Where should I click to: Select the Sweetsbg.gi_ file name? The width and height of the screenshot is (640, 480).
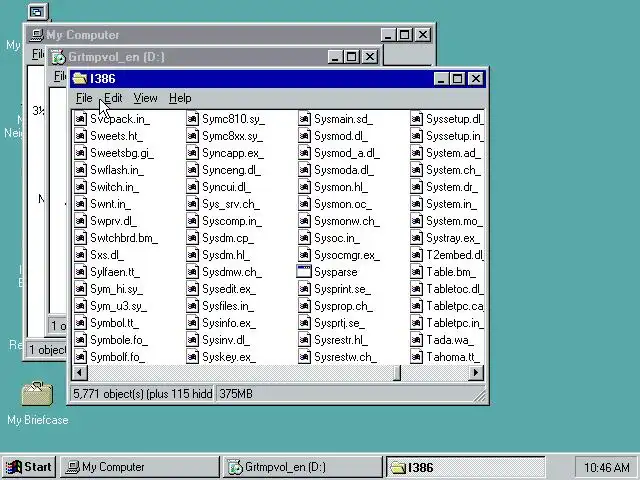(122, 153)
